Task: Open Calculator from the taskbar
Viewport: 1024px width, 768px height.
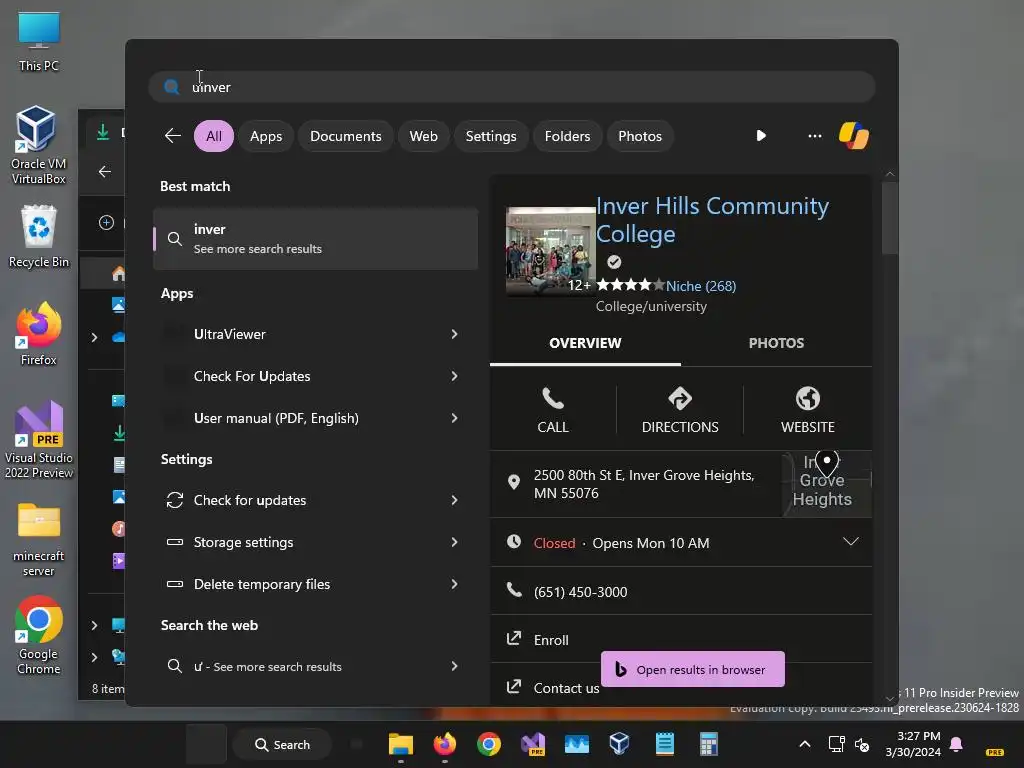Action: coord(709,744)
